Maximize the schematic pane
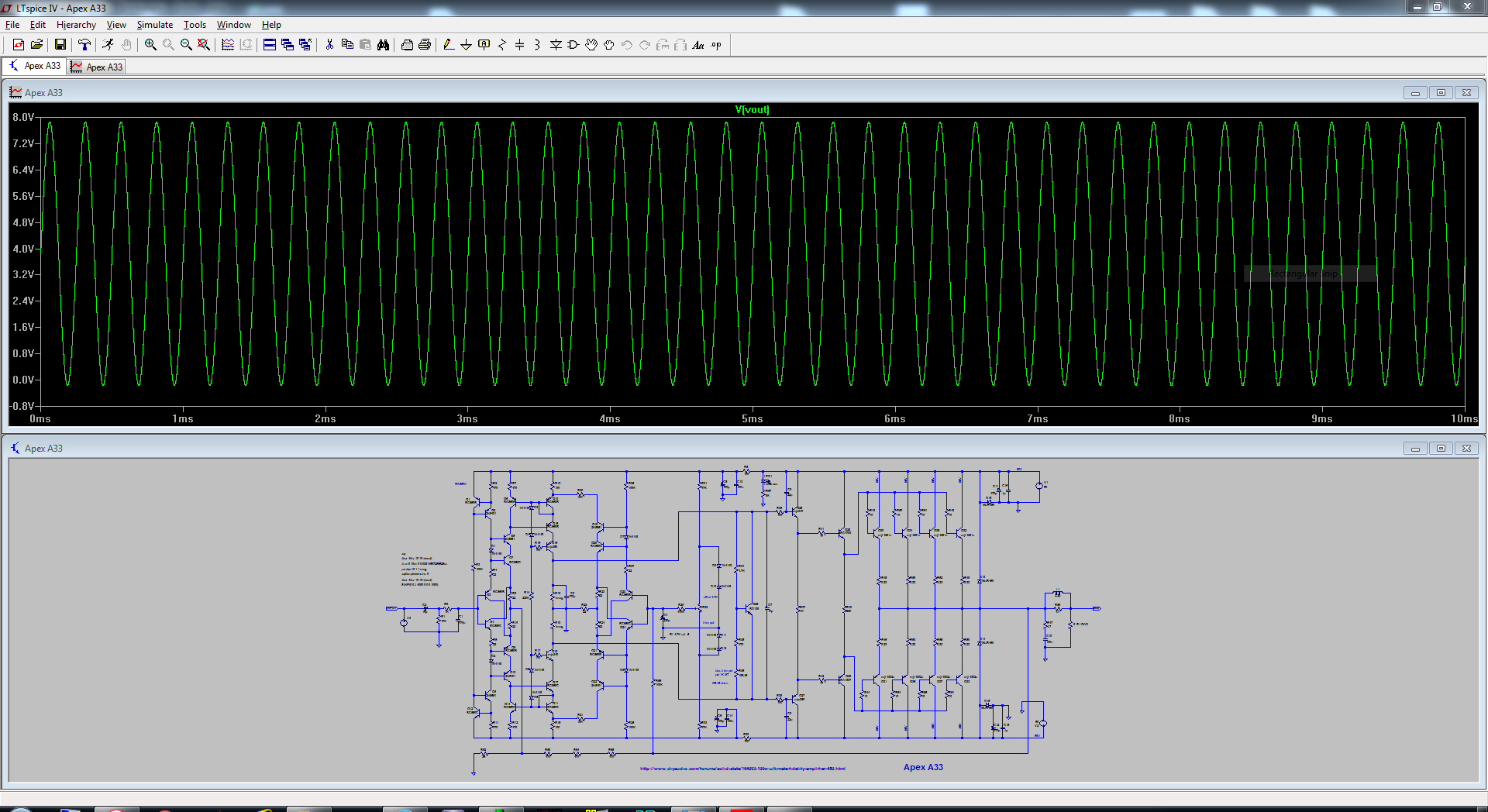 tap(1441, 449)
